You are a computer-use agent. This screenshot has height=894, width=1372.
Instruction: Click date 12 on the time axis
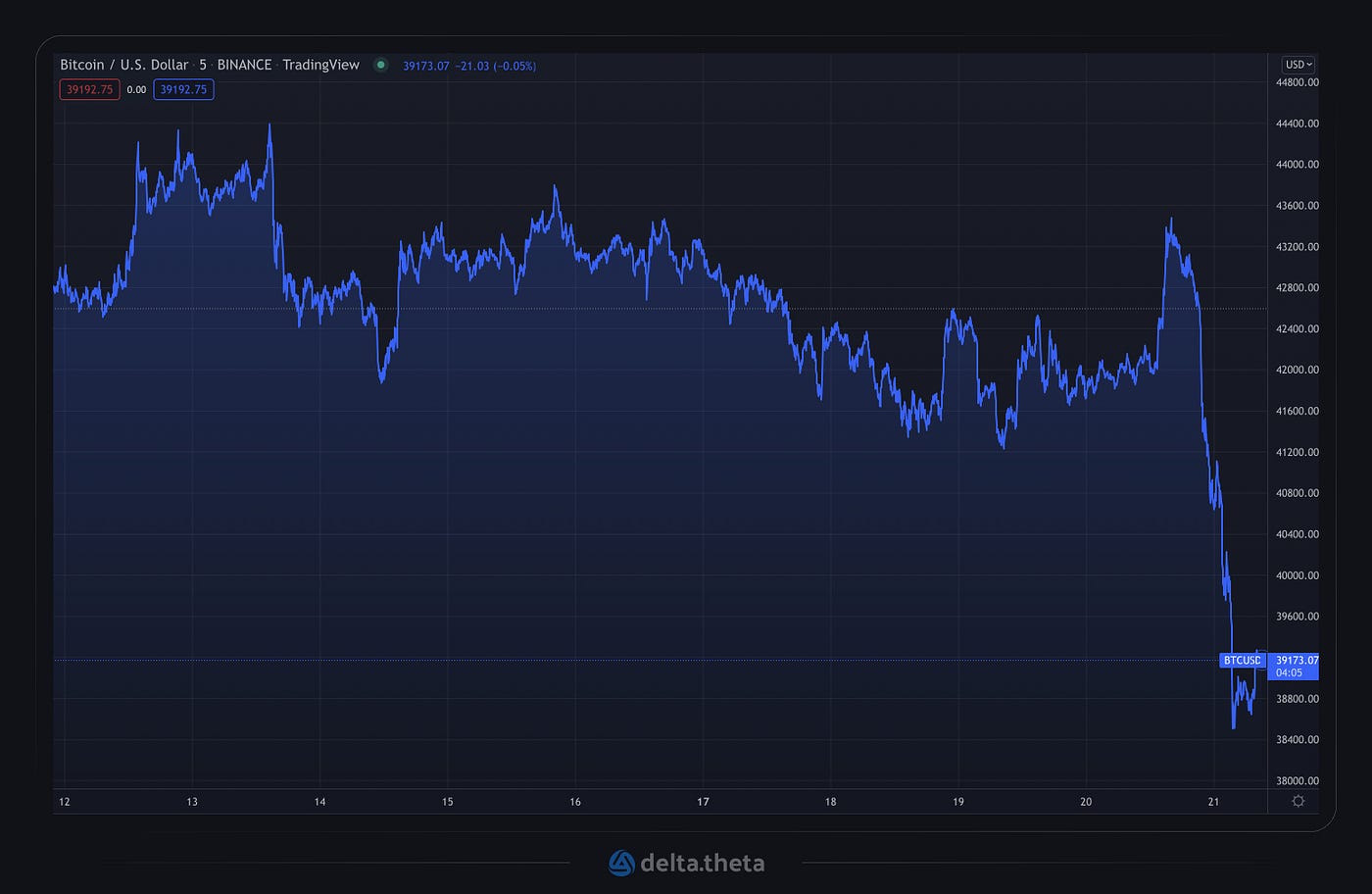click(x=65, y=802)
